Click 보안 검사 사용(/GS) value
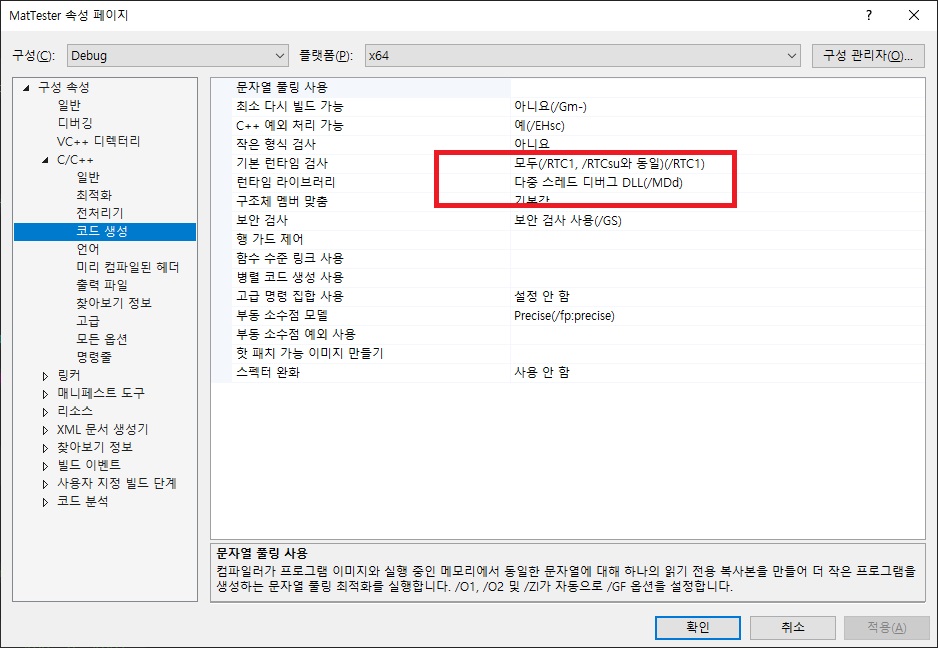Screen dimensions: 938x648 (x=568, y=220)
